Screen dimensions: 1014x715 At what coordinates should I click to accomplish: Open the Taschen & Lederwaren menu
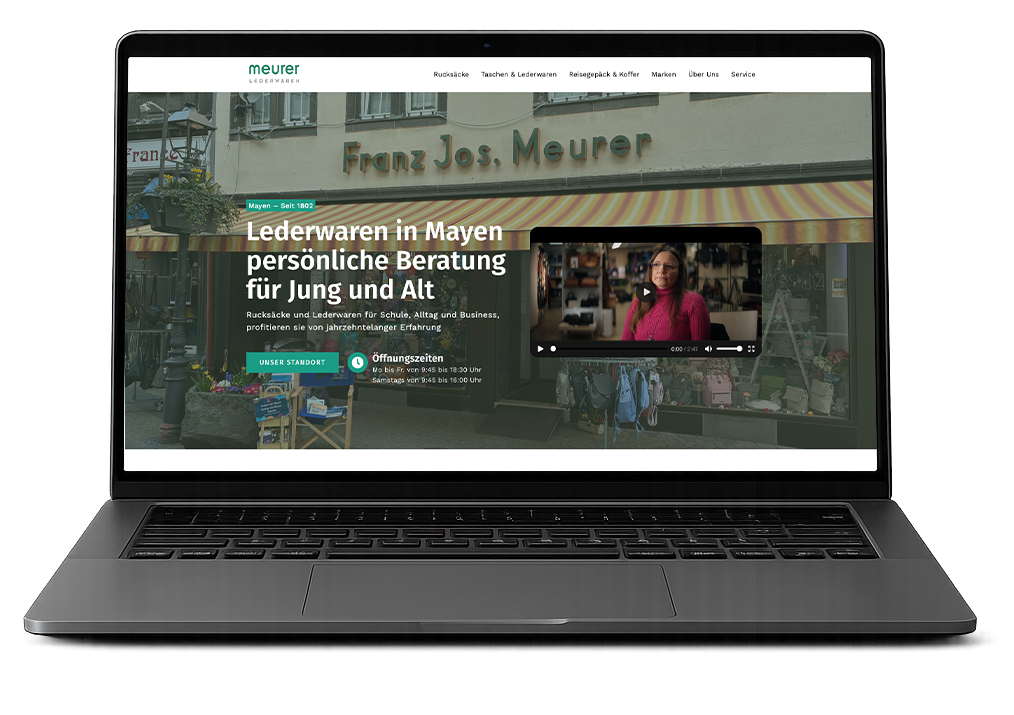[519, 74]
